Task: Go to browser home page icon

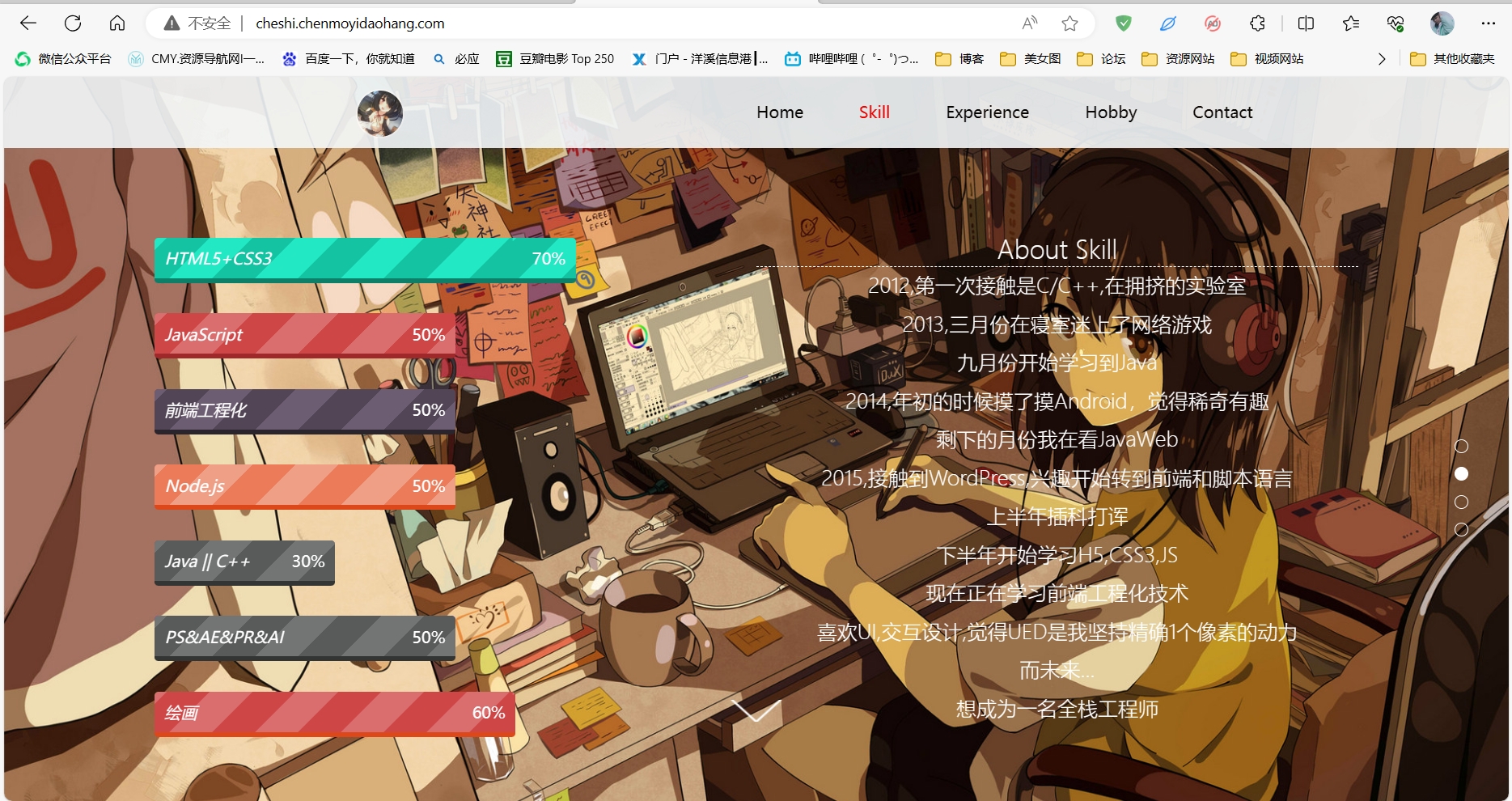Action: (117, 23)
